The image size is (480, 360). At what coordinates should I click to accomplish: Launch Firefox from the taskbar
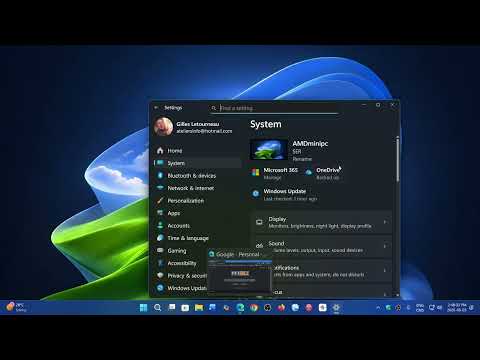click(x=281, y=307)
